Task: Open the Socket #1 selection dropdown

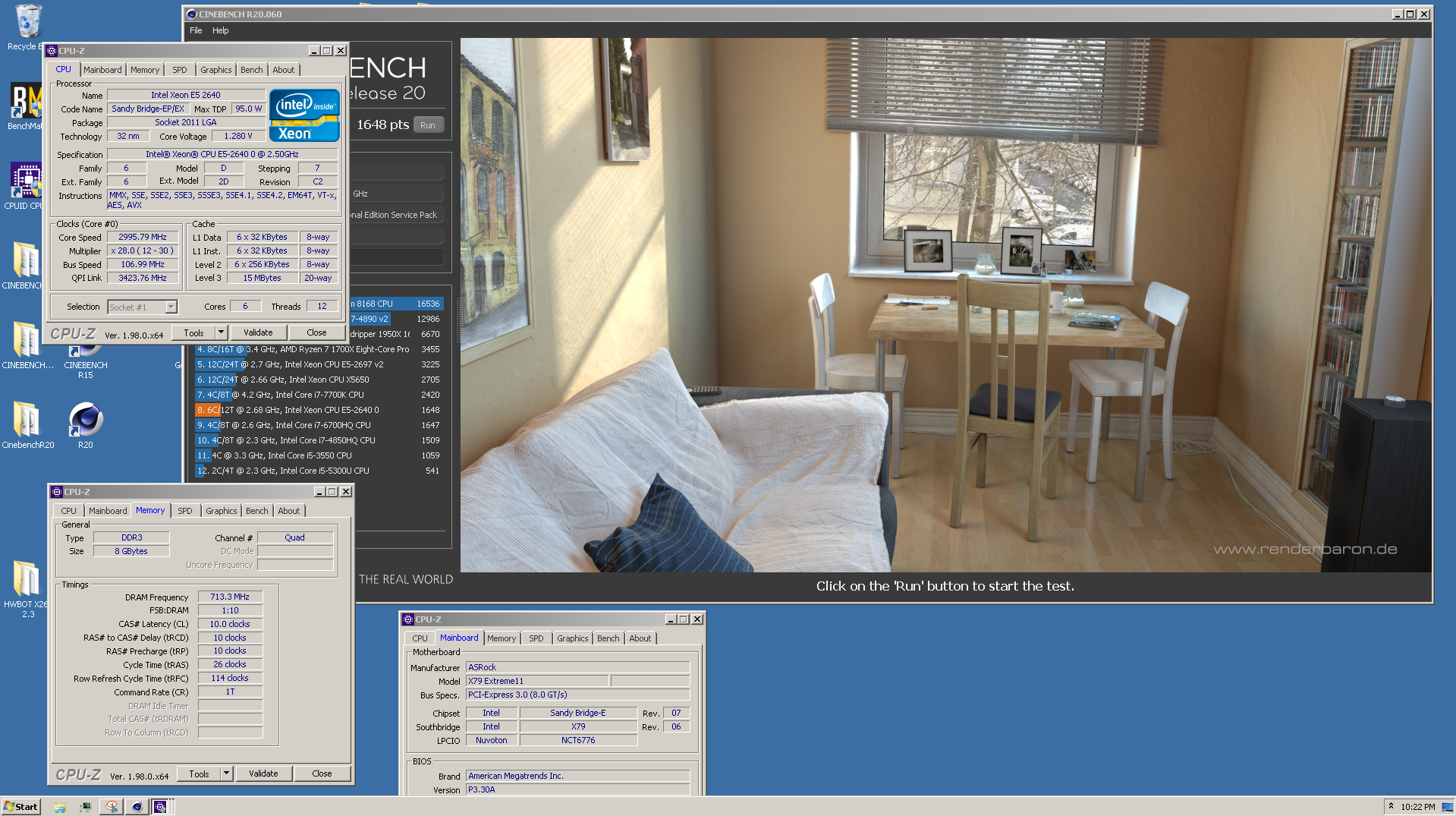Action: pos(171,307)
